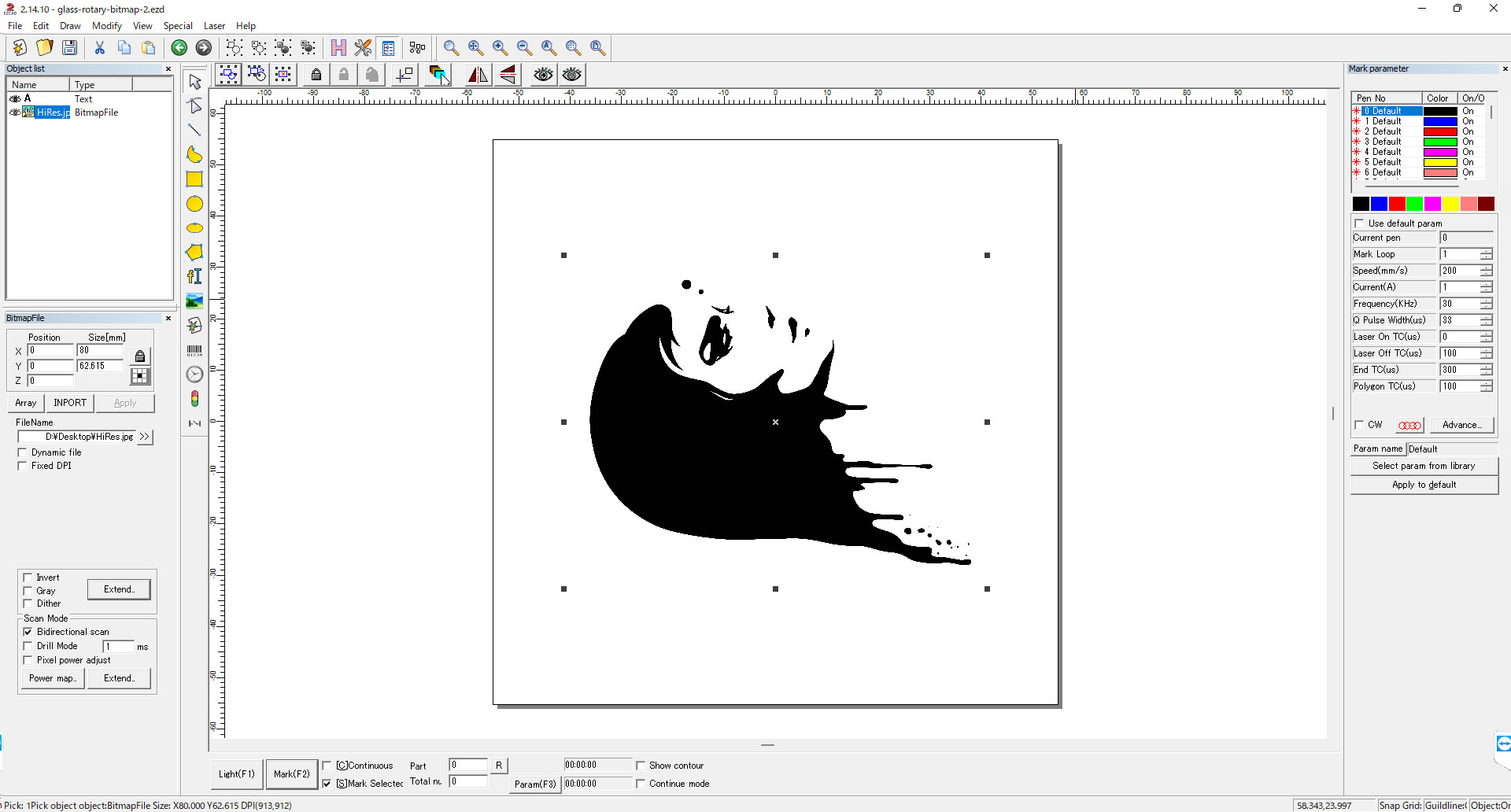Uncheck Bidirectional scan

[x=28, y=632]
